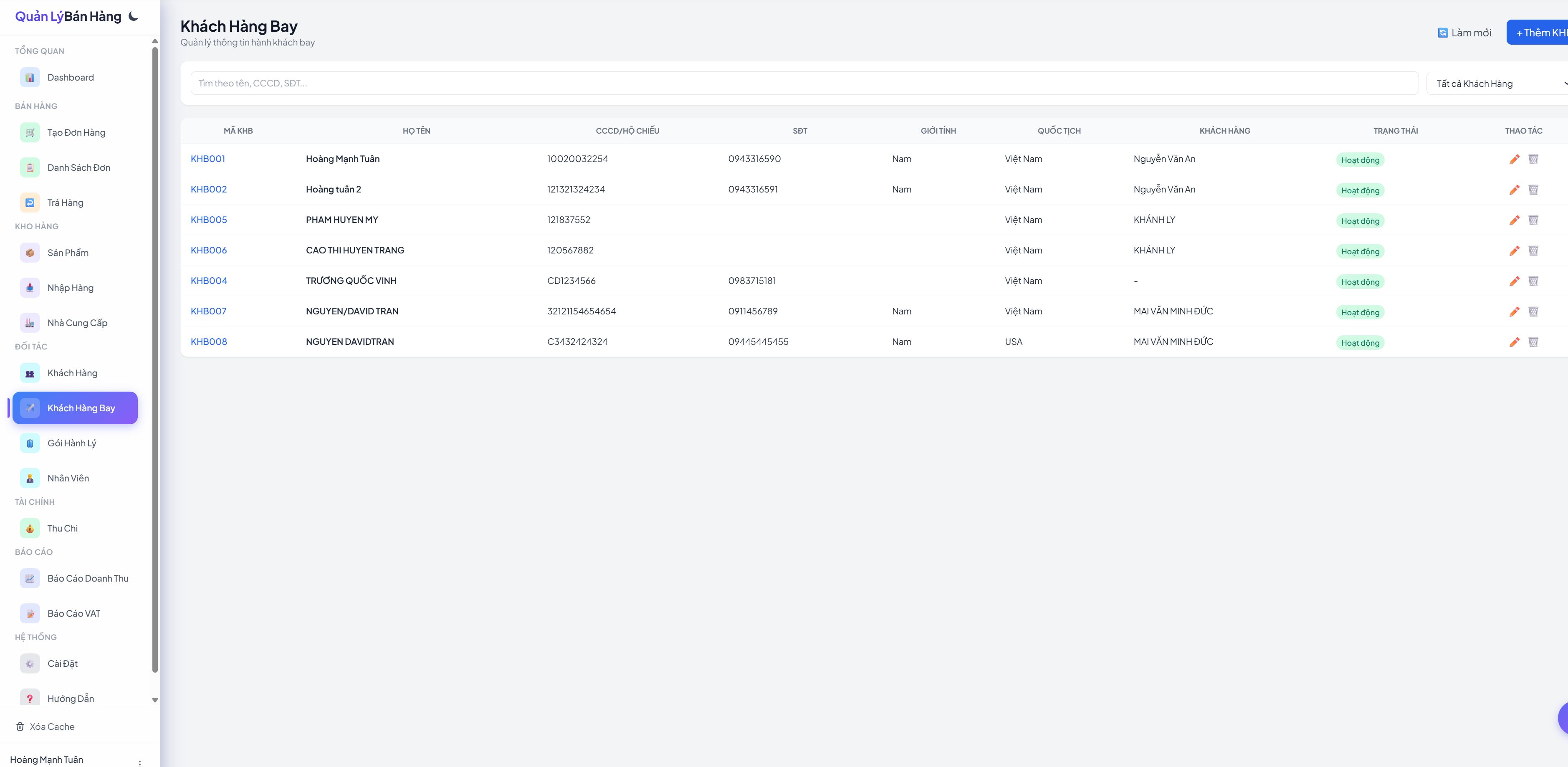Click the Dashboard chart icon
Viewport: 1568px width, 767px height.
[x=30, y=77]
